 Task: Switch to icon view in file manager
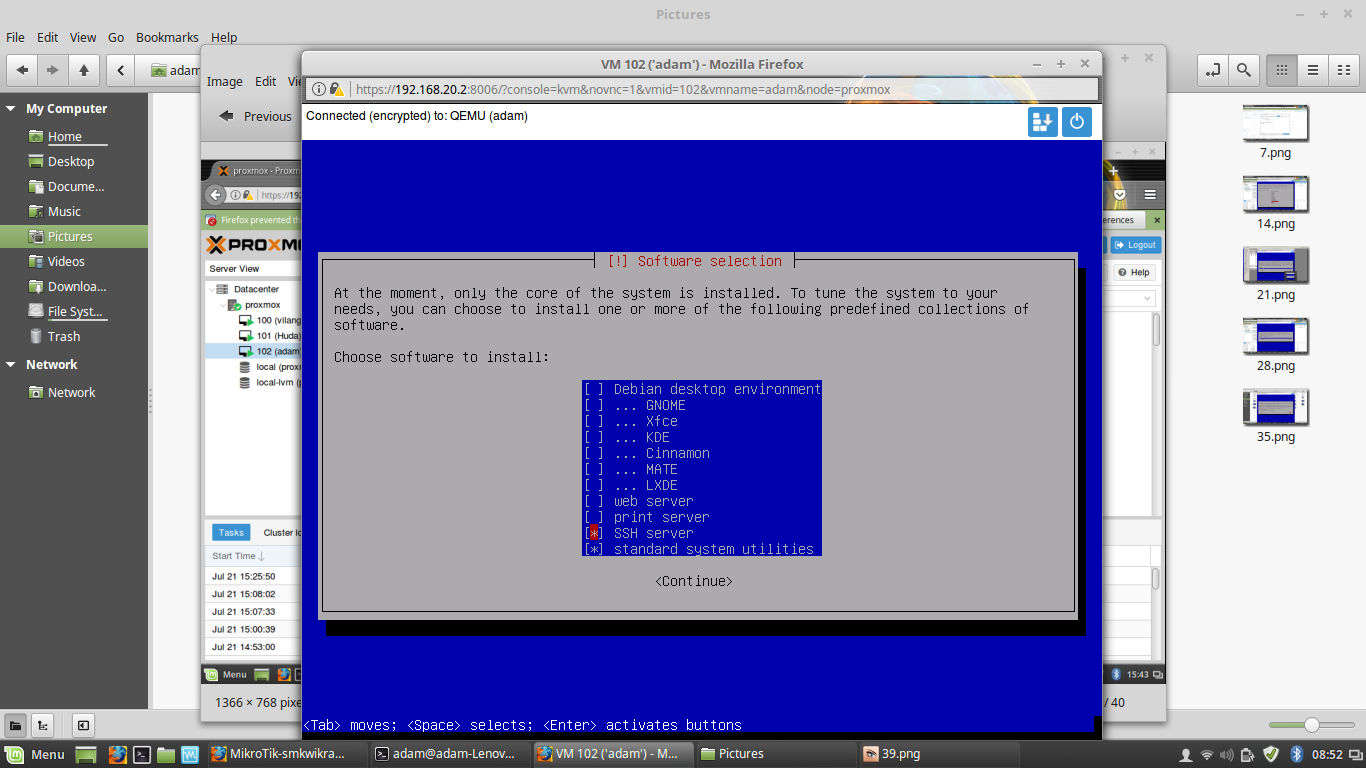(x=1282, y=70)
